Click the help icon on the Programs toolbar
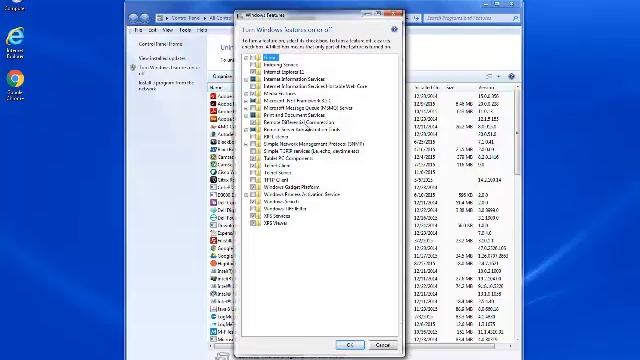The width and height of the screenshot is (640, 360). click(511, 76)
